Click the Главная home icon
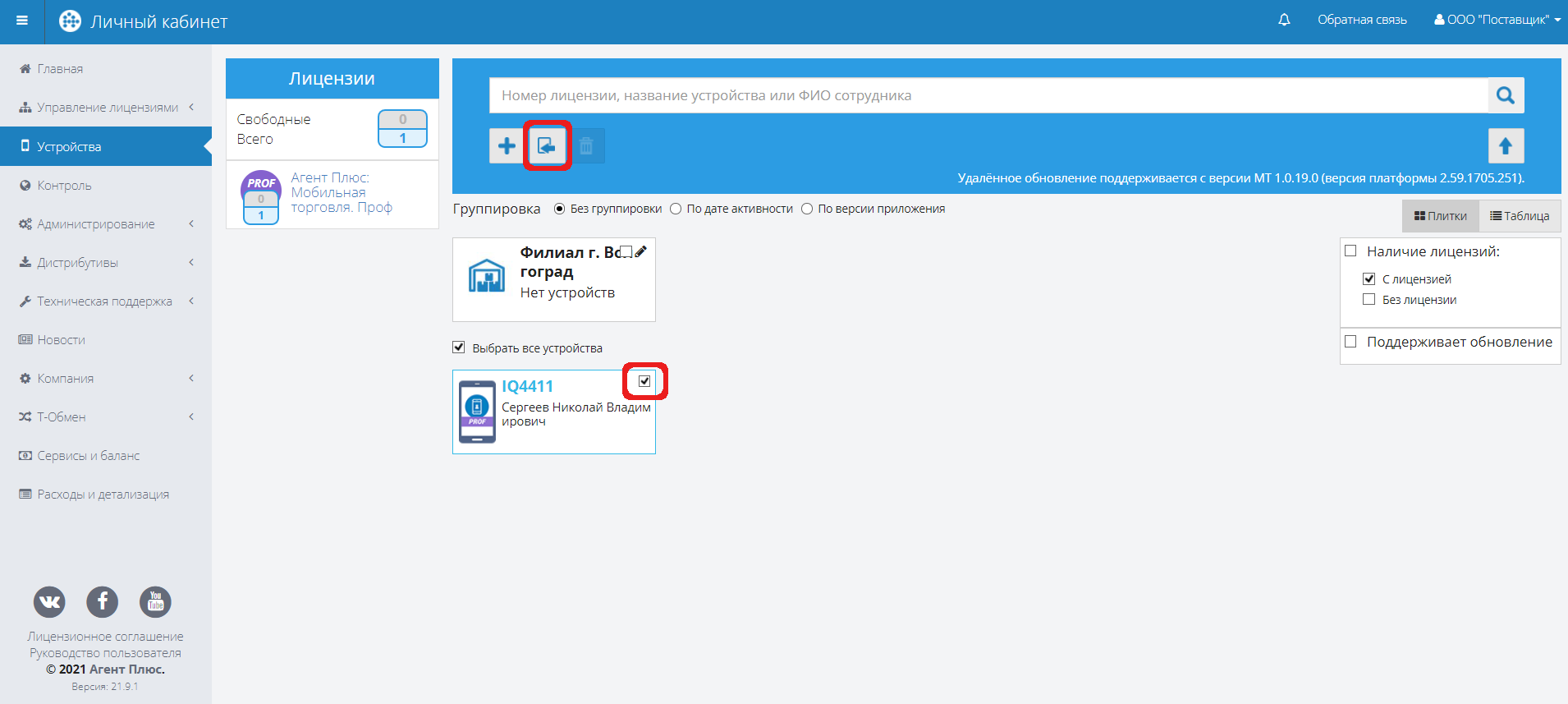 25,69
